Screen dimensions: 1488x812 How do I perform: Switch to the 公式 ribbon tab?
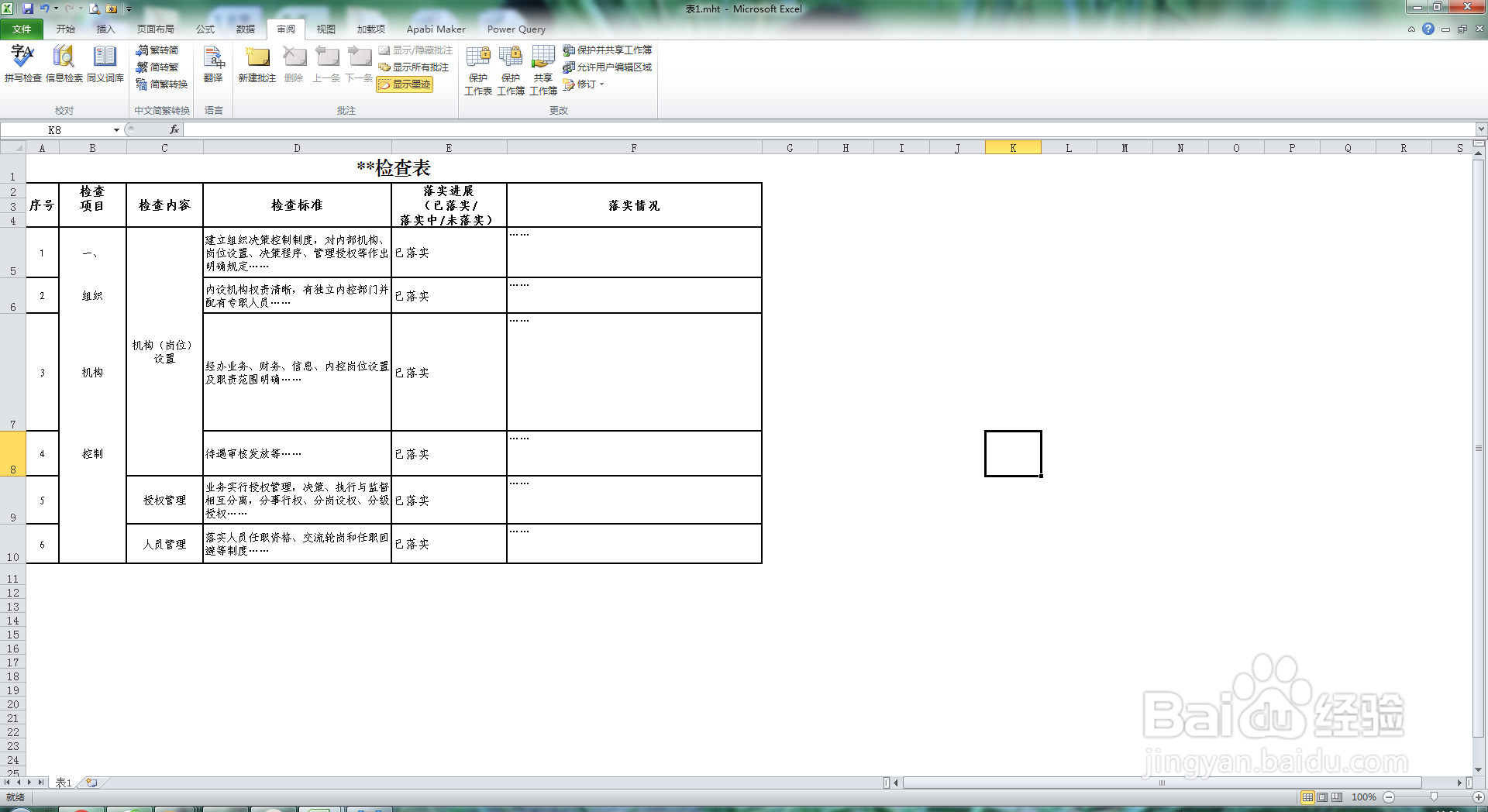[x=205, y=29]
